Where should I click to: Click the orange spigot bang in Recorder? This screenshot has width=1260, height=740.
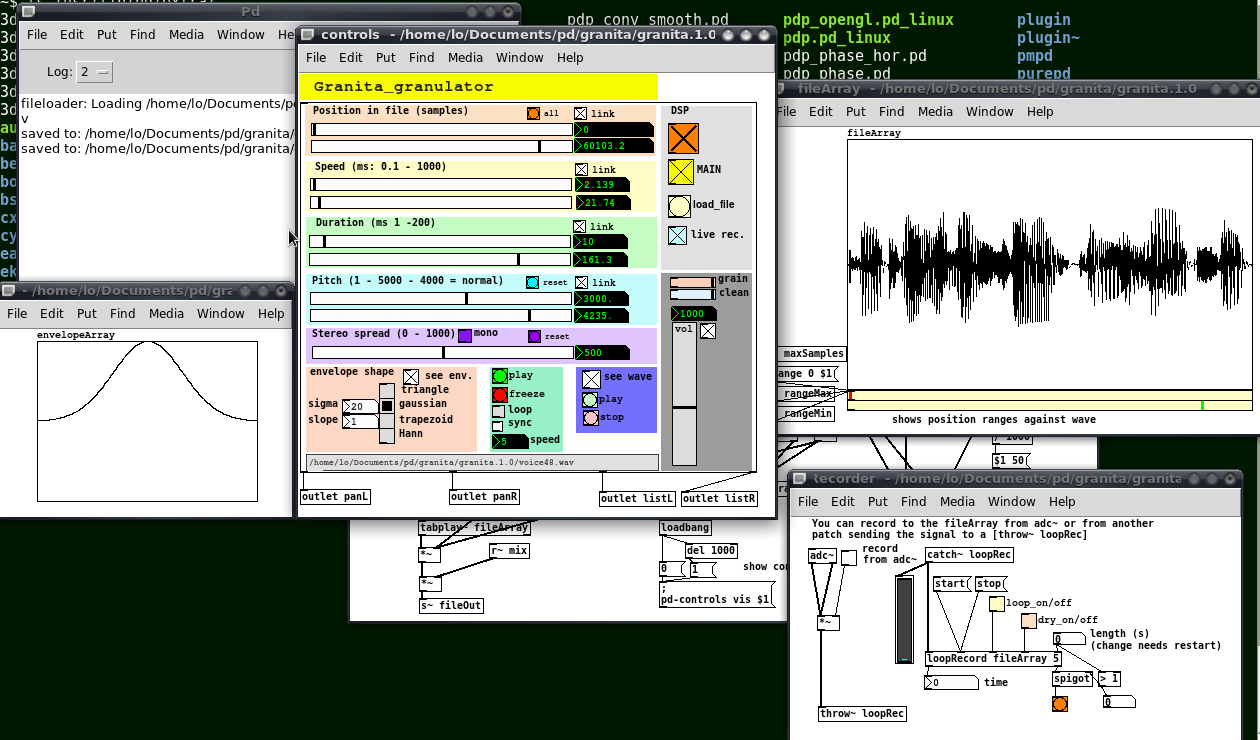1060,704
